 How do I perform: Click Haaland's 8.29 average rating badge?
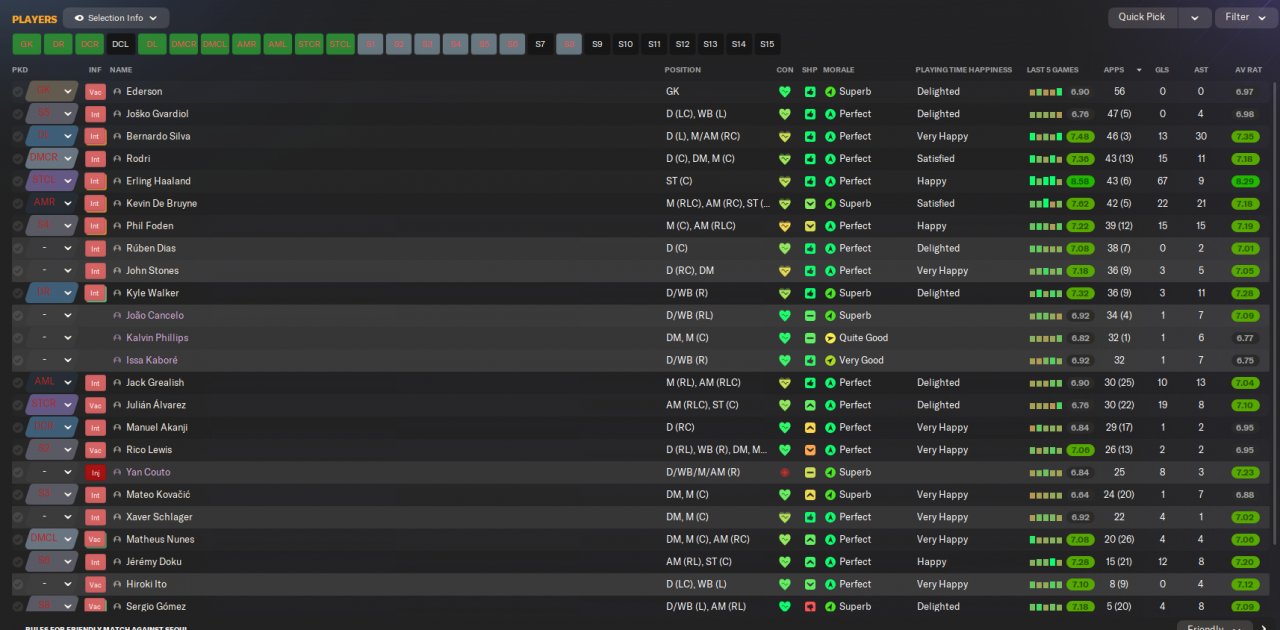pos(1245,181)
